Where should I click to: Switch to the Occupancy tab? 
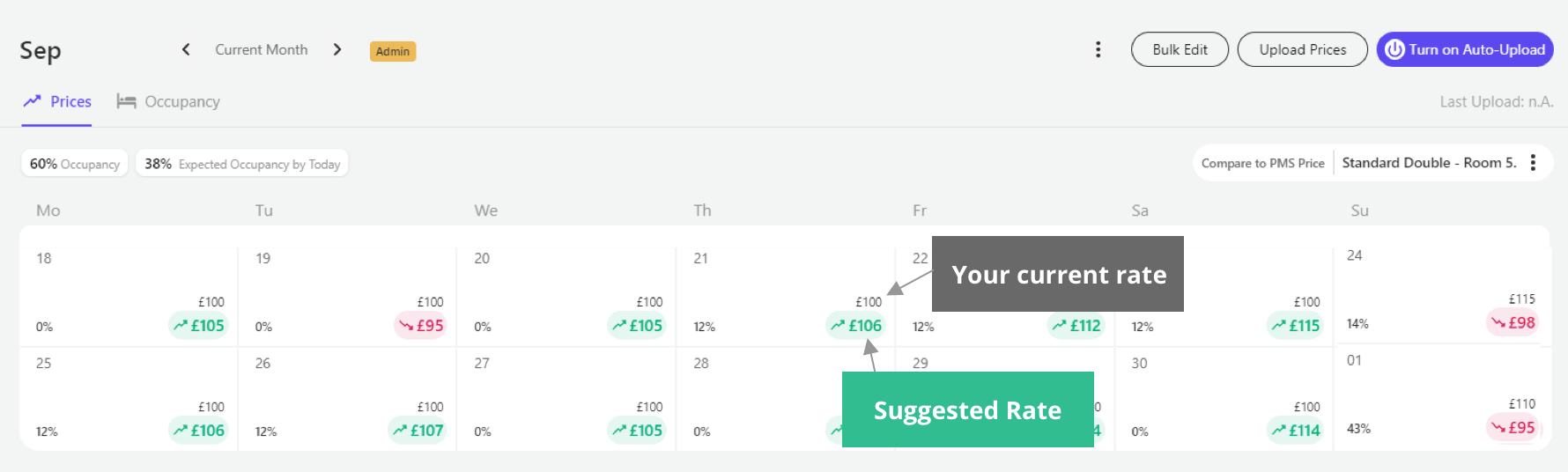pos(168,102)
